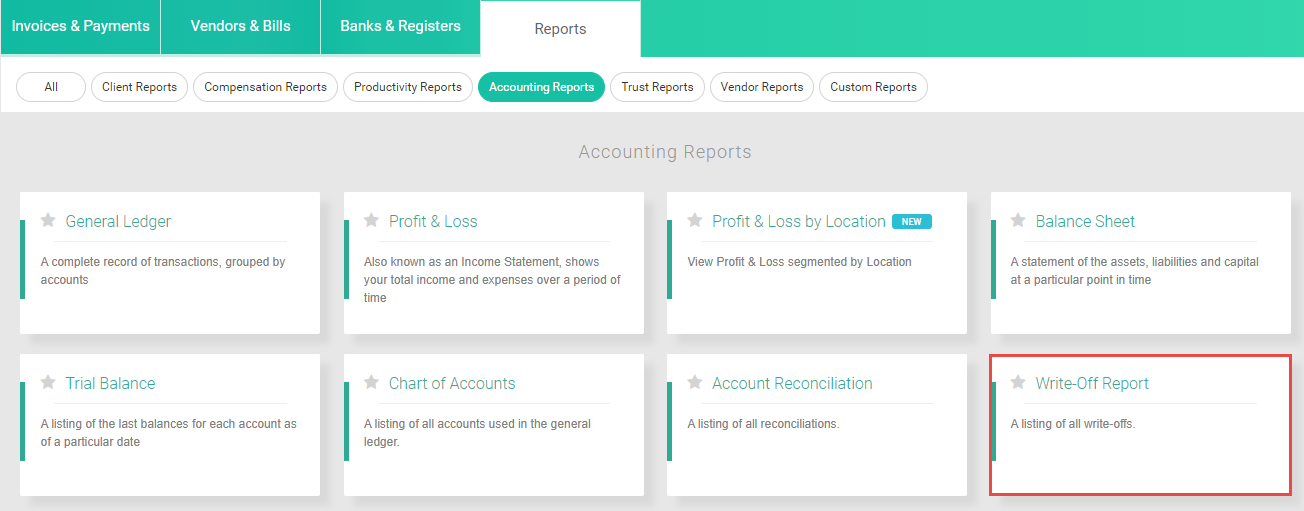Image resolution: width=1304 pixels, height=511 pixels.
Task: Favorite the Trial Balance report star
Action: coord(48,382)
